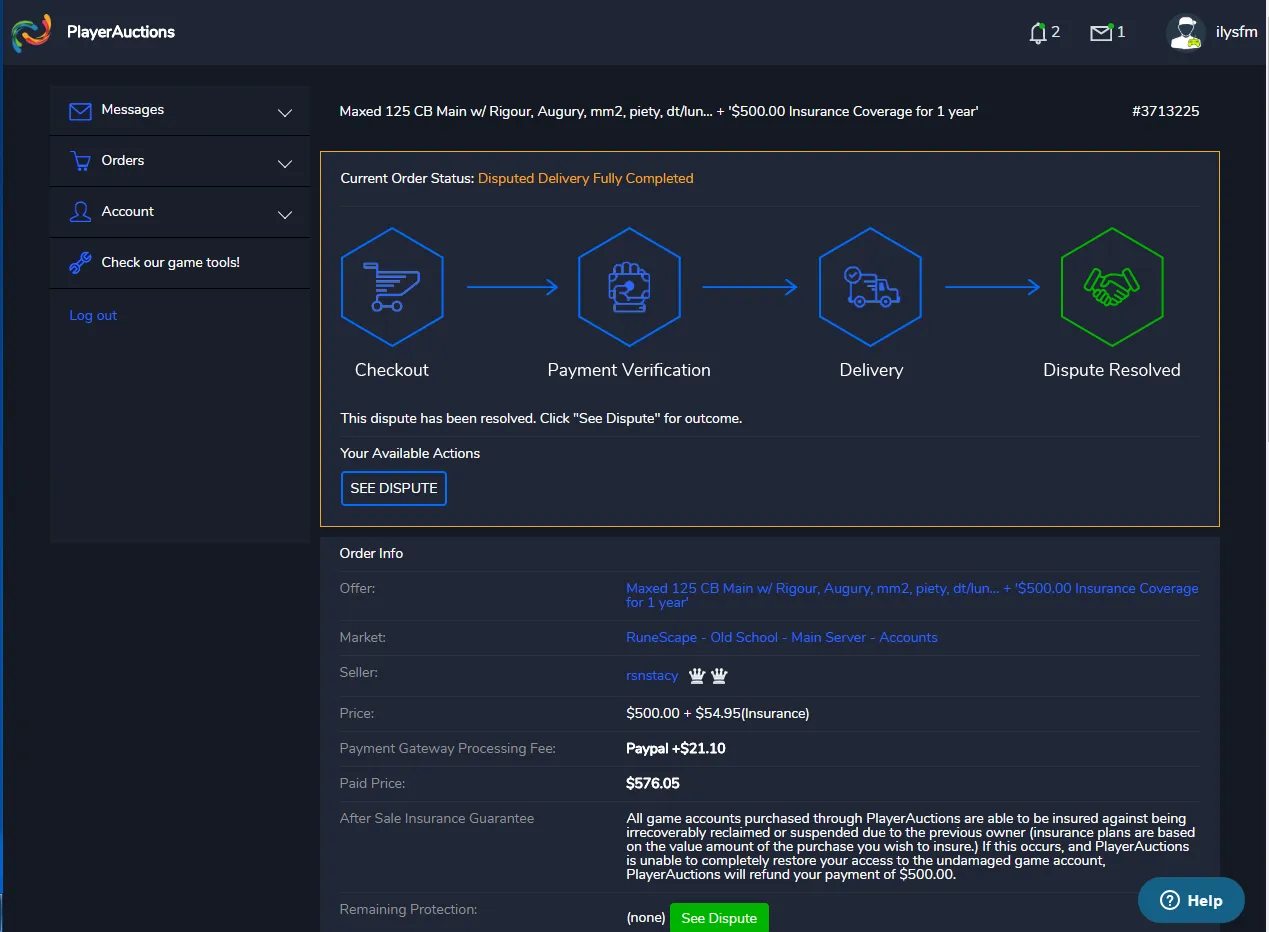Open the mail envelope icon in header
The height and width of the screenshot is (932, 1269).
[x=1101, y=33]
